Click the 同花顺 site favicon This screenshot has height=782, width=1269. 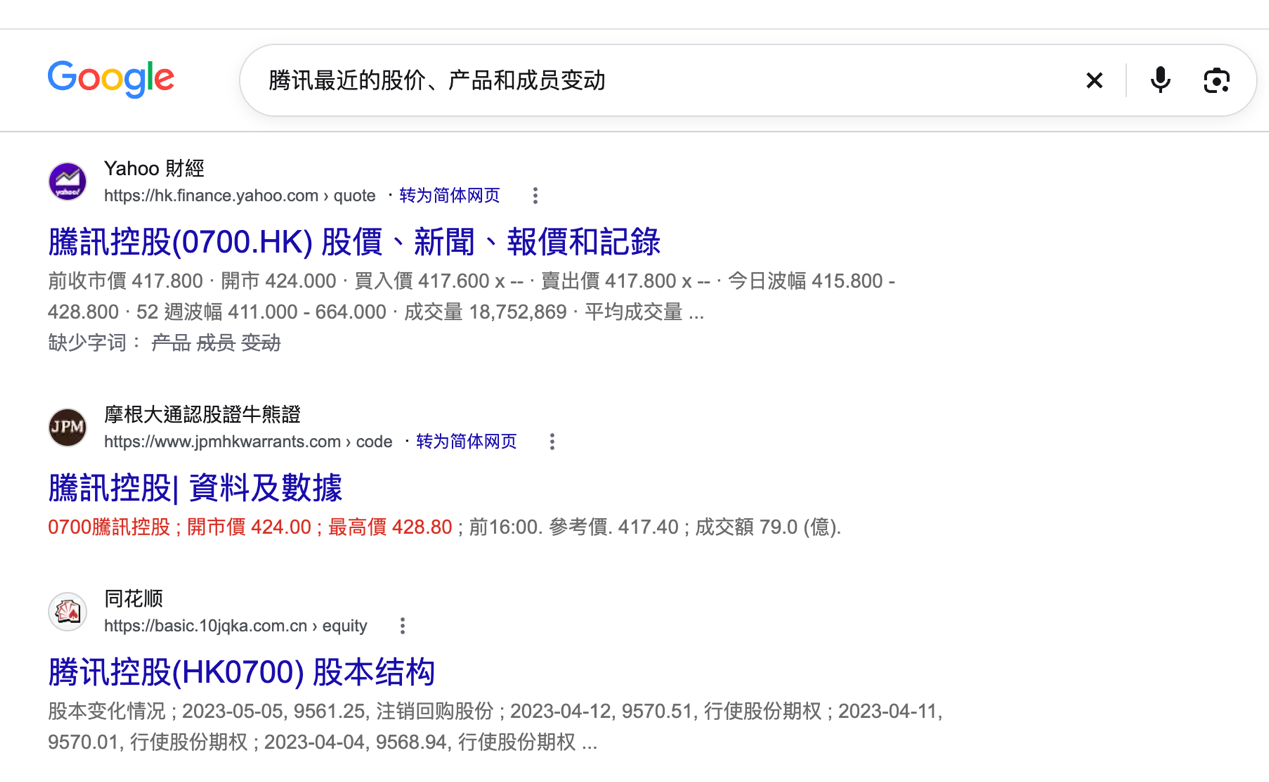[68, 612]
